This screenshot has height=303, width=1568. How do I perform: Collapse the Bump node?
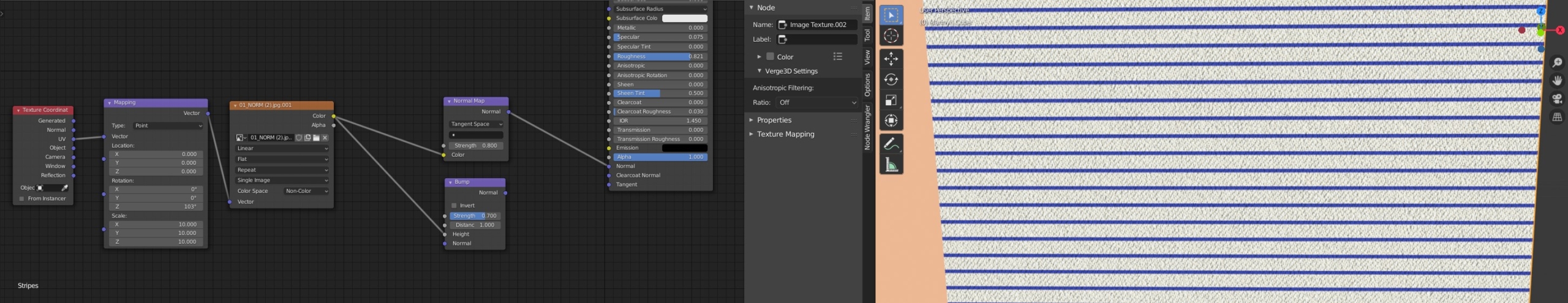[x=451, y=182]
